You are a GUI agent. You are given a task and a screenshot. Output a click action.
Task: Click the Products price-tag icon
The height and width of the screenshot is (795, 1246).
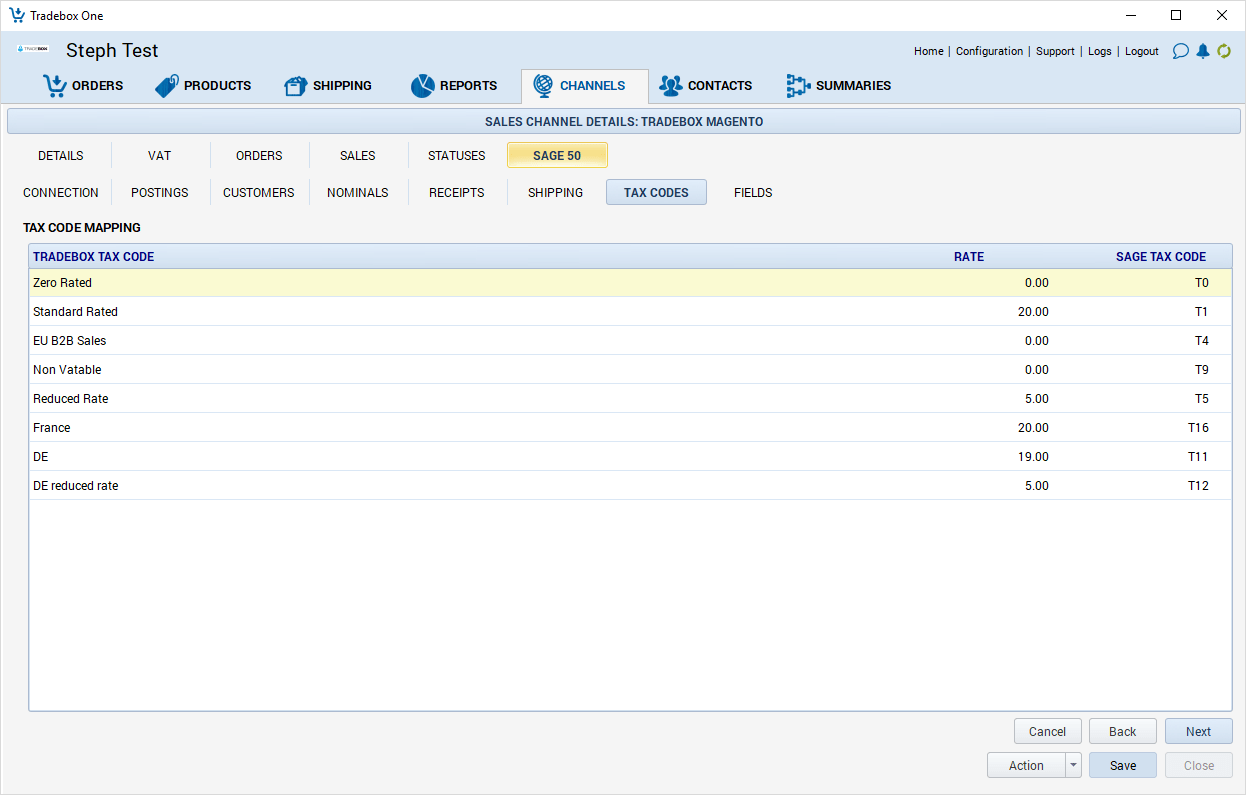coord(165,85)
